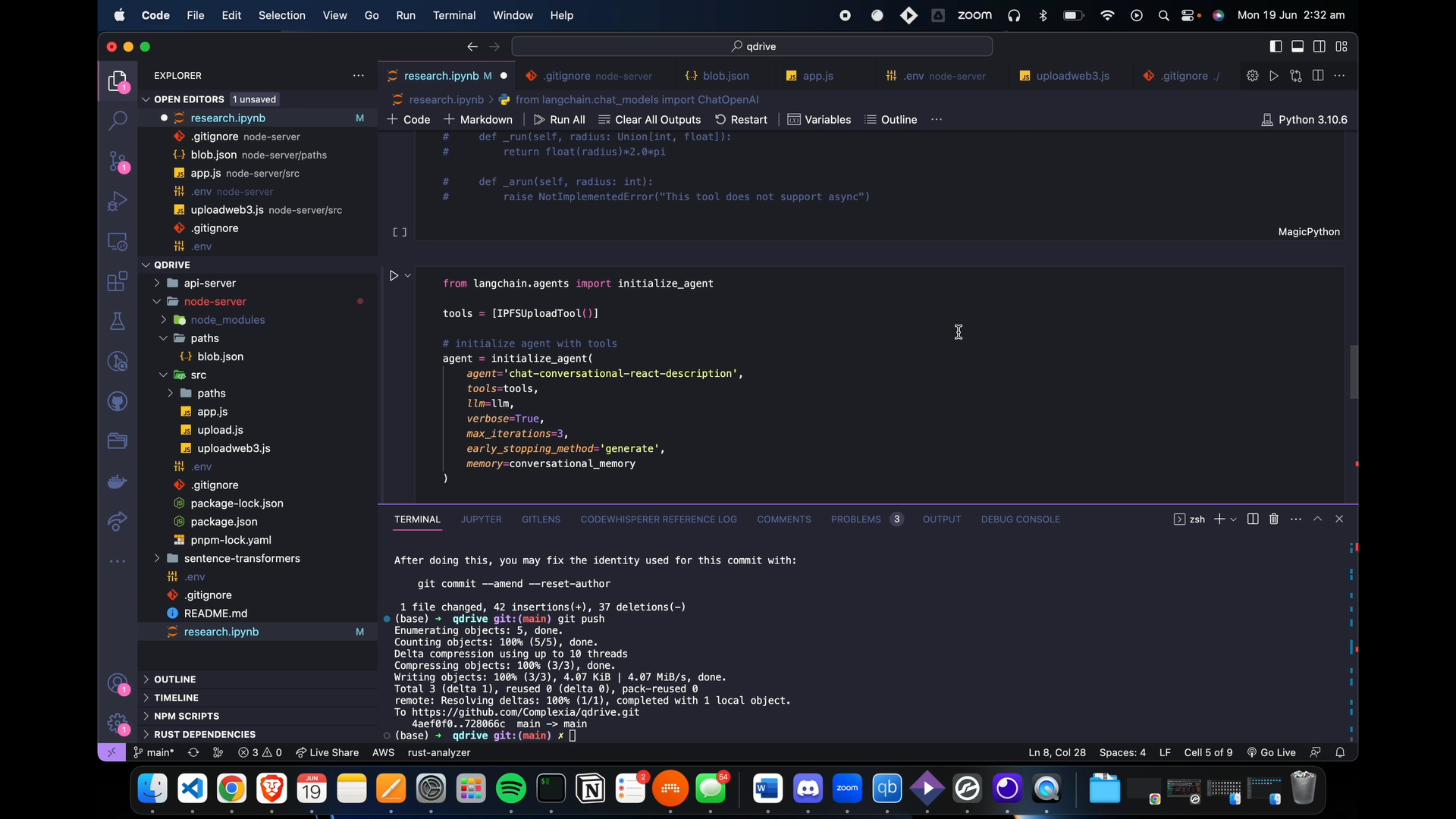Open the Docker view in activity bar
Viewport: 1456px width, 819px height.
coord(118,482)
